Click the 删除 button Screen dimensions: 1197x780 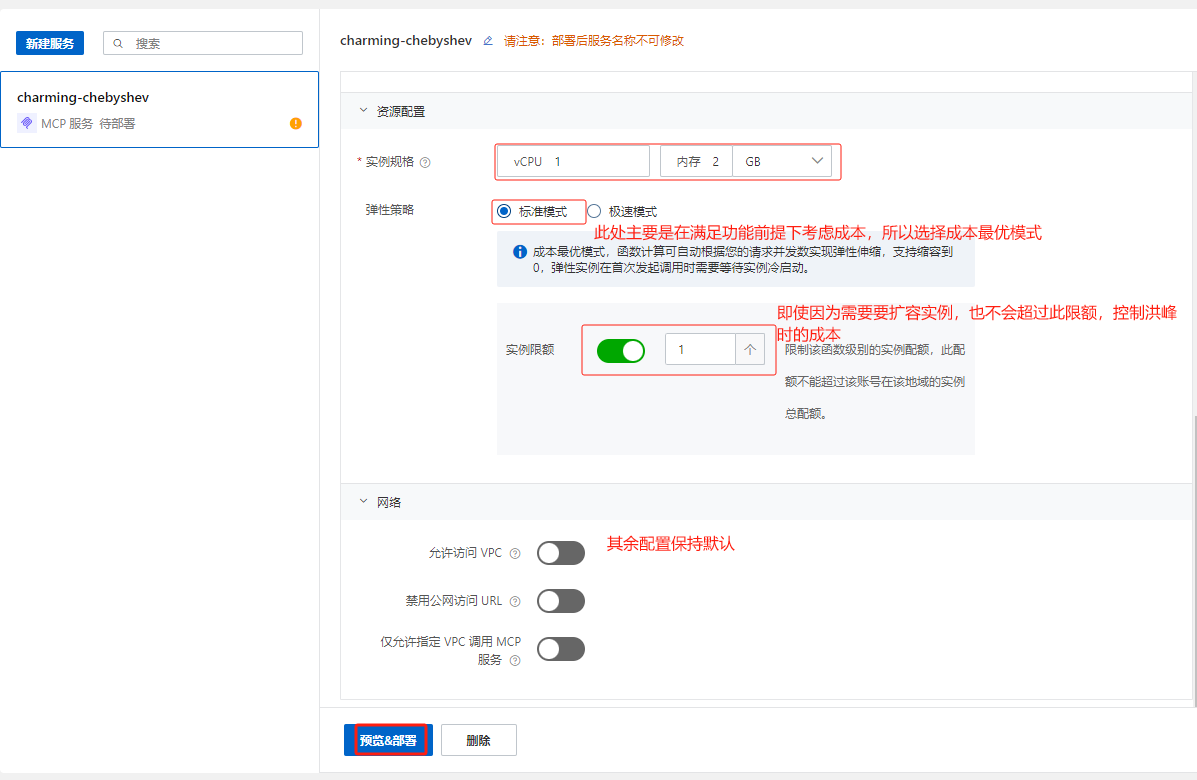[x=479, y=740]
